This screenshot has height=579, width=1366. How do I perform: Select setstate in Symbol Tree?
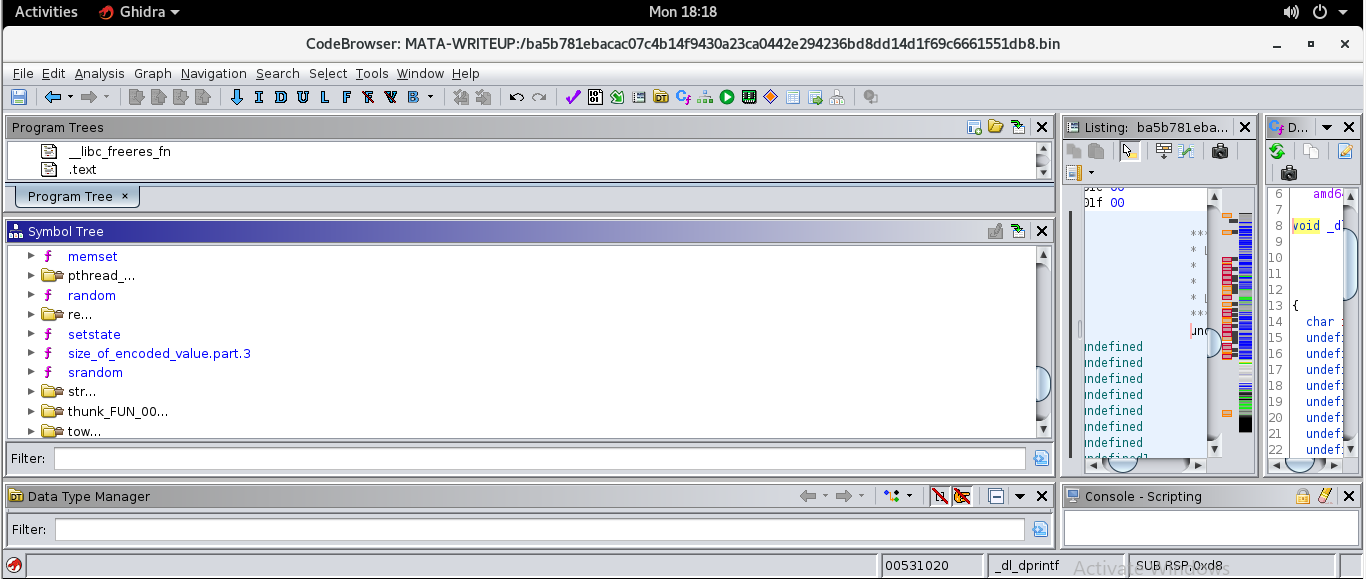pos(94,334)
